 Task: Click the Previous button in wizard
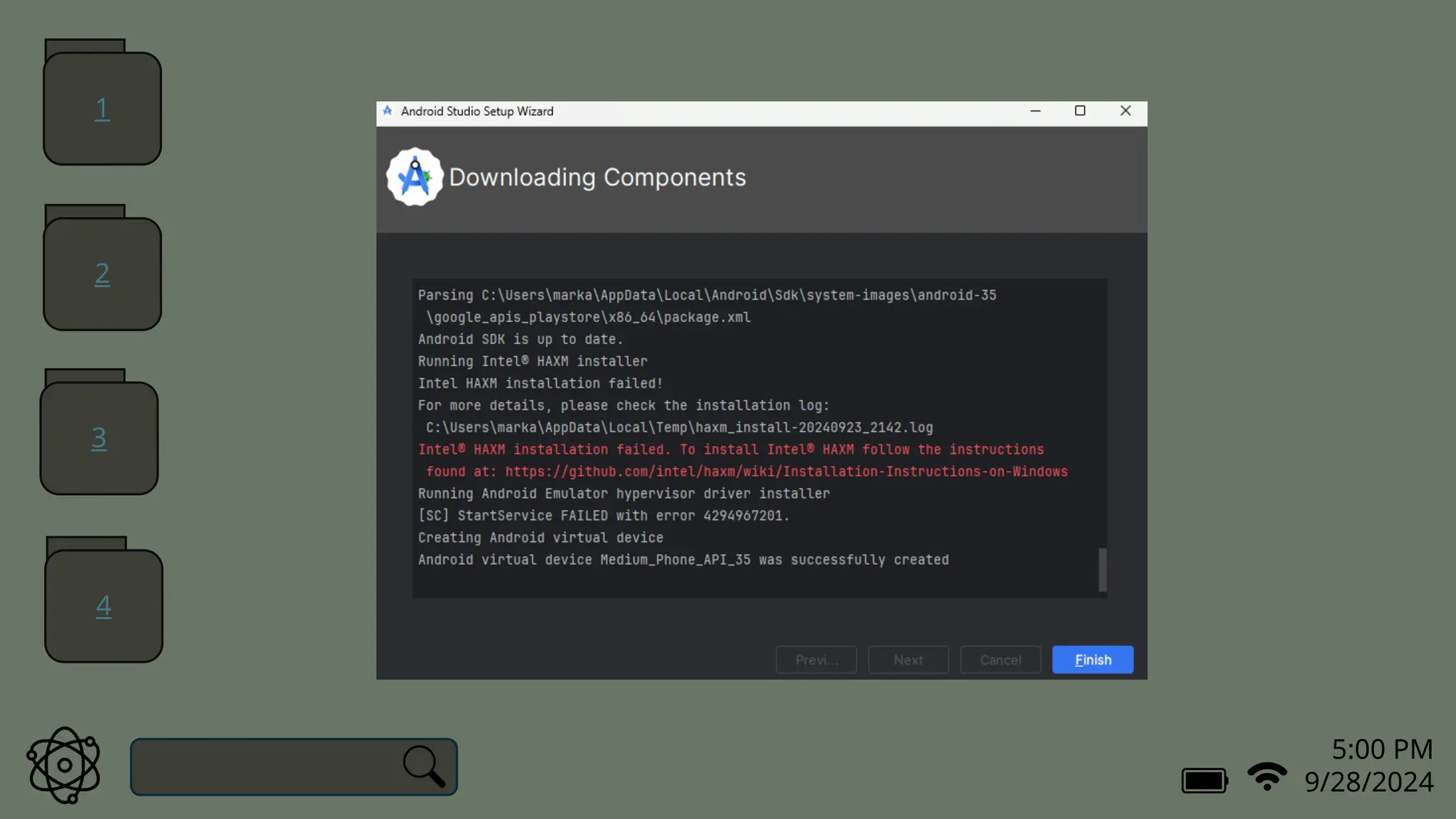pyautogui.click(x=816, y=660)
